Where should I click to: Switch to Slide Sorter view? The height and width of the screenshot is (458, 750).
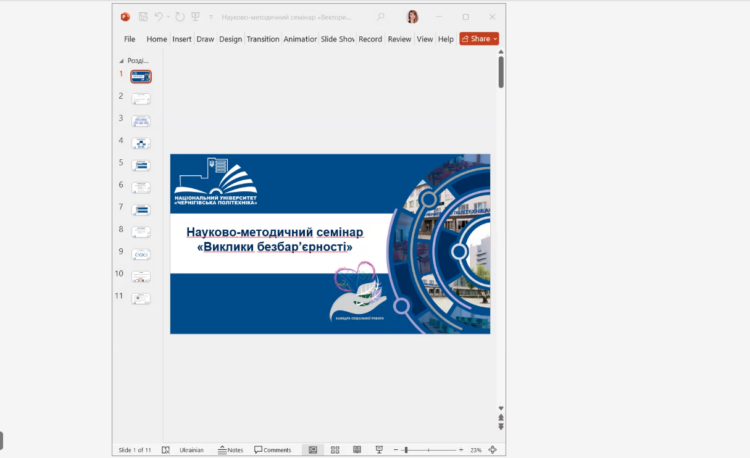(x=335, y=450)
